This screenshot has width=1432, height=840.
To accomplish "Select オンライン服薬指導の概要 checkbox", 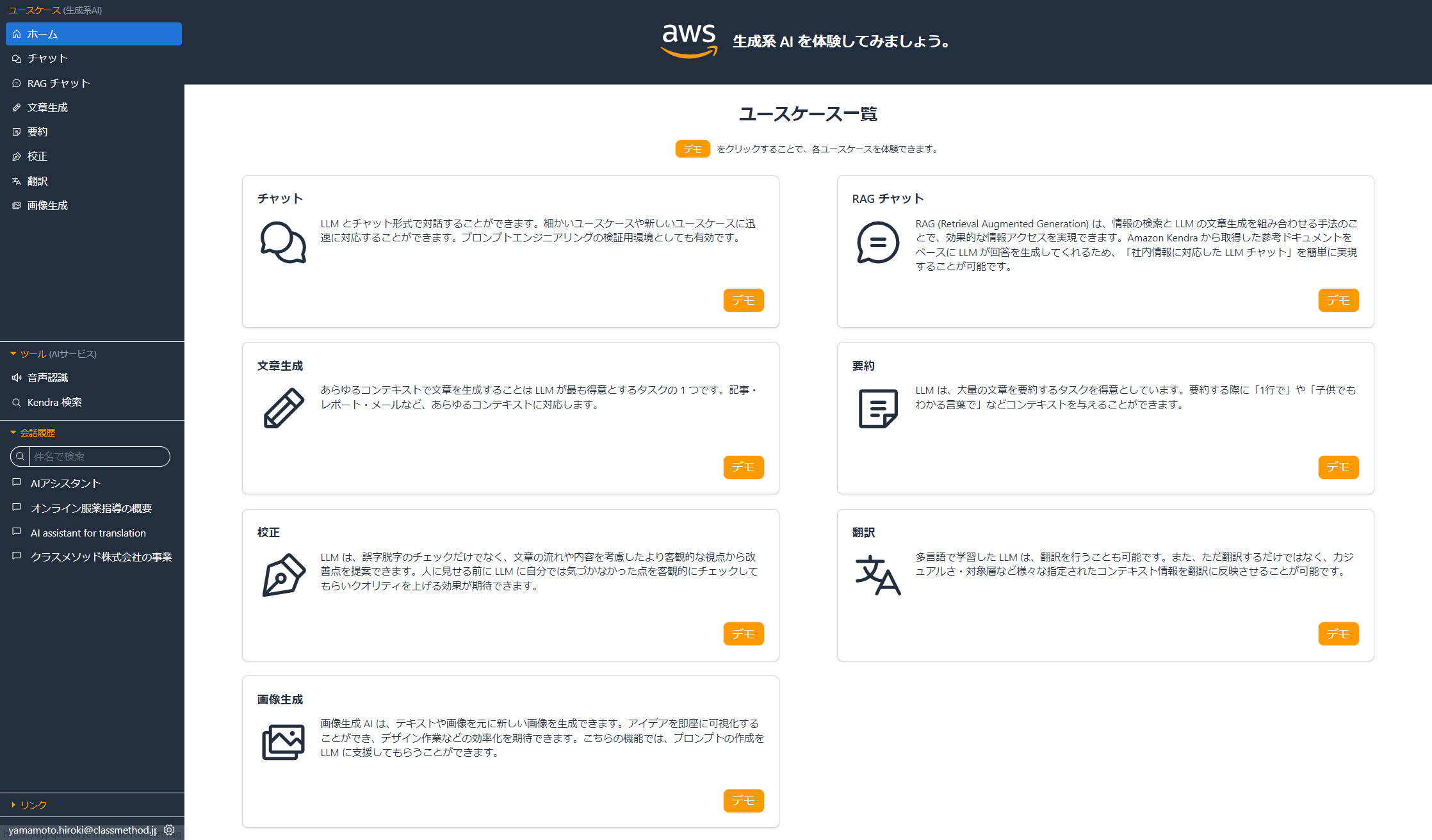I will click(16, 507).
